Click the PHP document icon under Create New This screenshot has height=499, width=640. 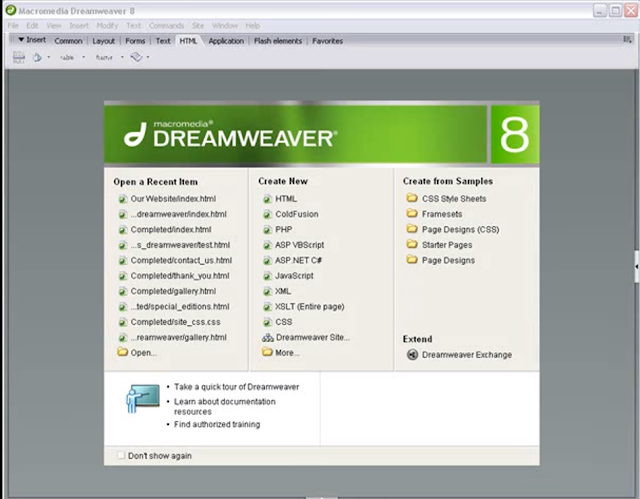(x=267, y=230)
